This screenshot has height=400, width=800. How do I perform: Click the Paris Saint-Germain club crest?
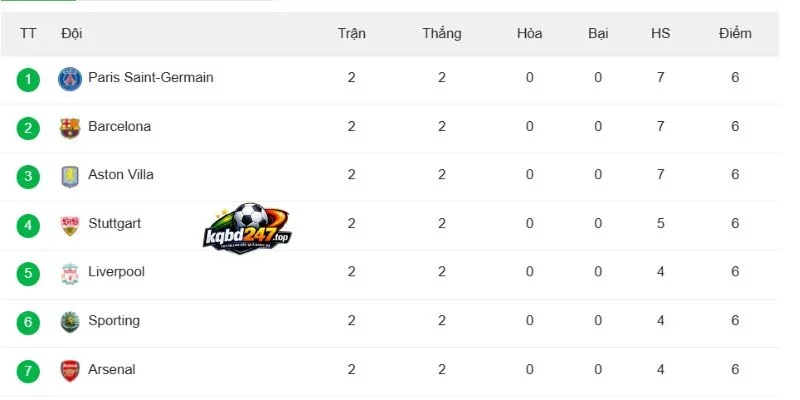pyautogui.click(x=70, y=79)
